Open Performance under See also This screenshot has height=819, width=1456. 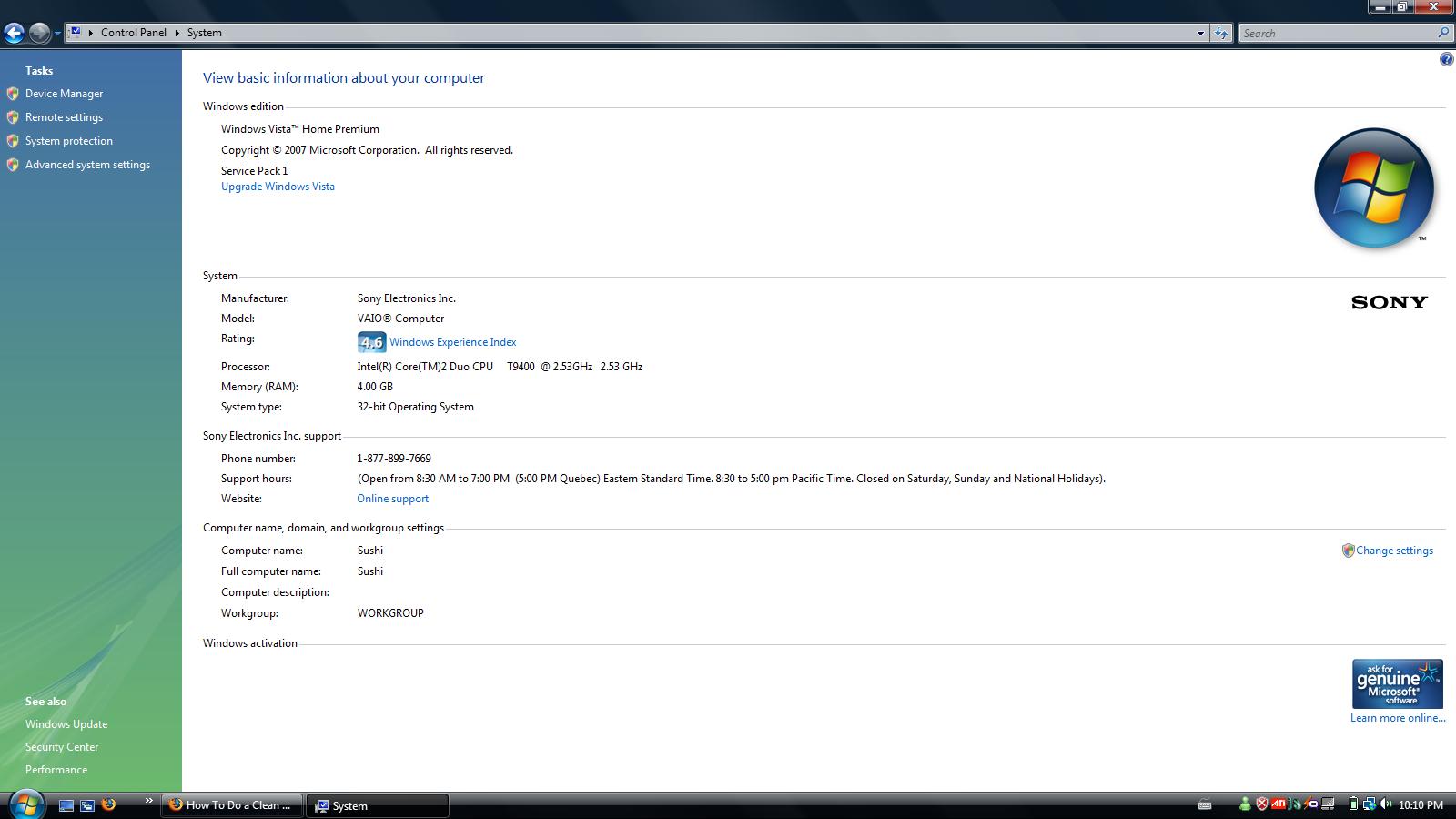[x=56, y=770]
